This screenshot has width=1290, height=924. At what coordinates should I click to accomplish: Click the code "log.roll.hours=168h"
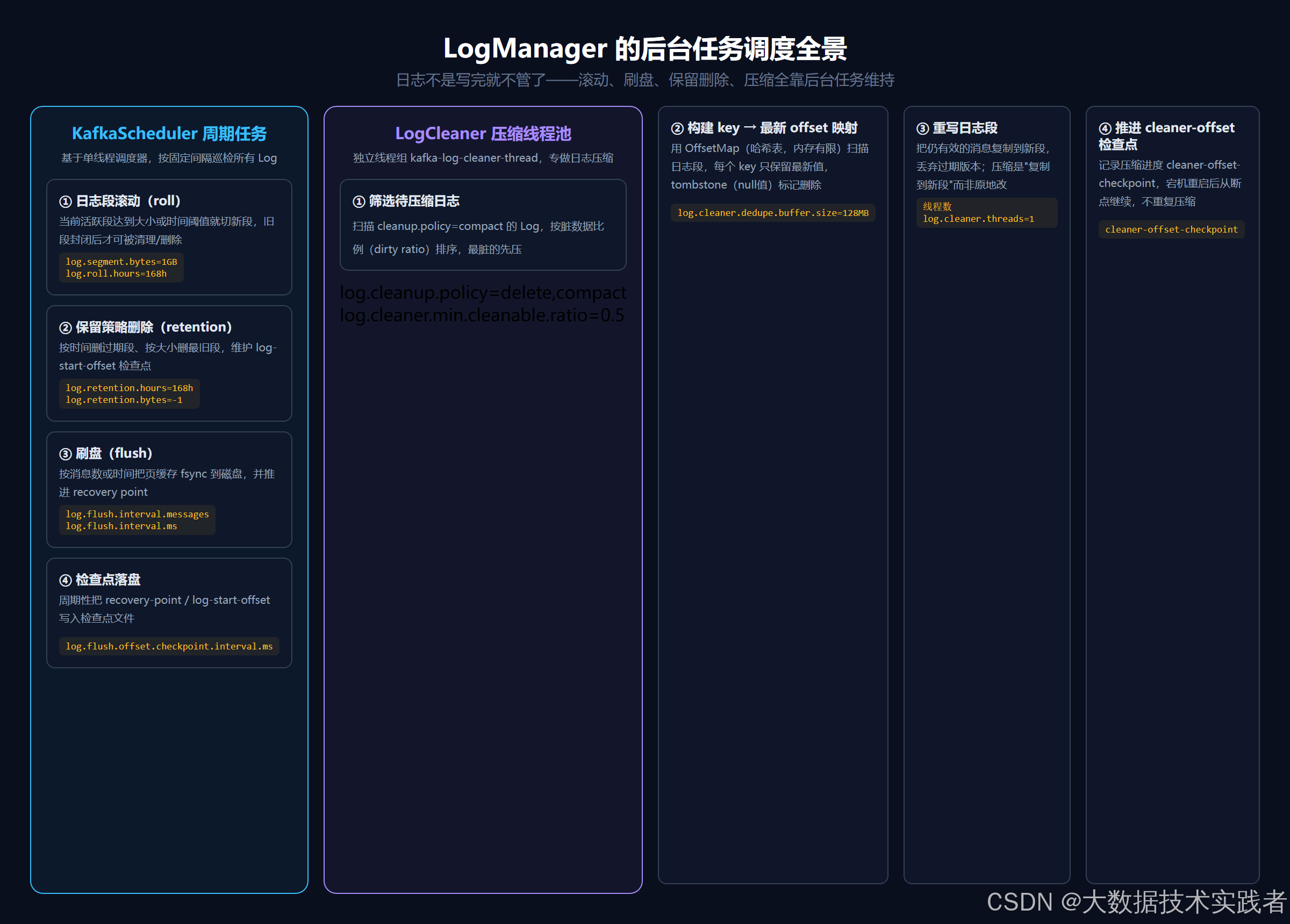pyautogui.click(x=116, y=273)
